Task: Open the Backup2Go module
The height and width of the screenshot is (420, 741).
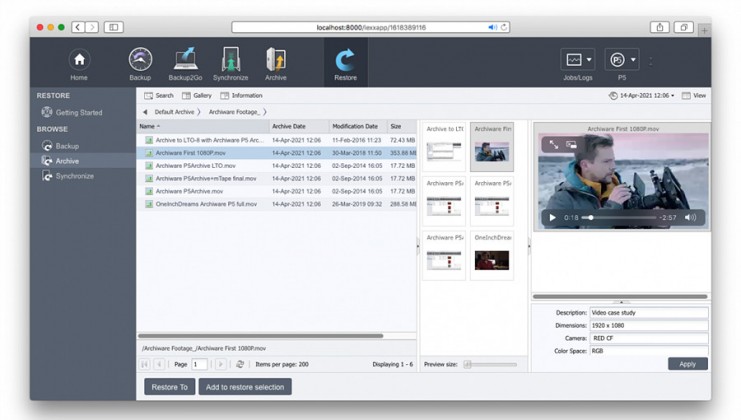Action: [185, 64]
